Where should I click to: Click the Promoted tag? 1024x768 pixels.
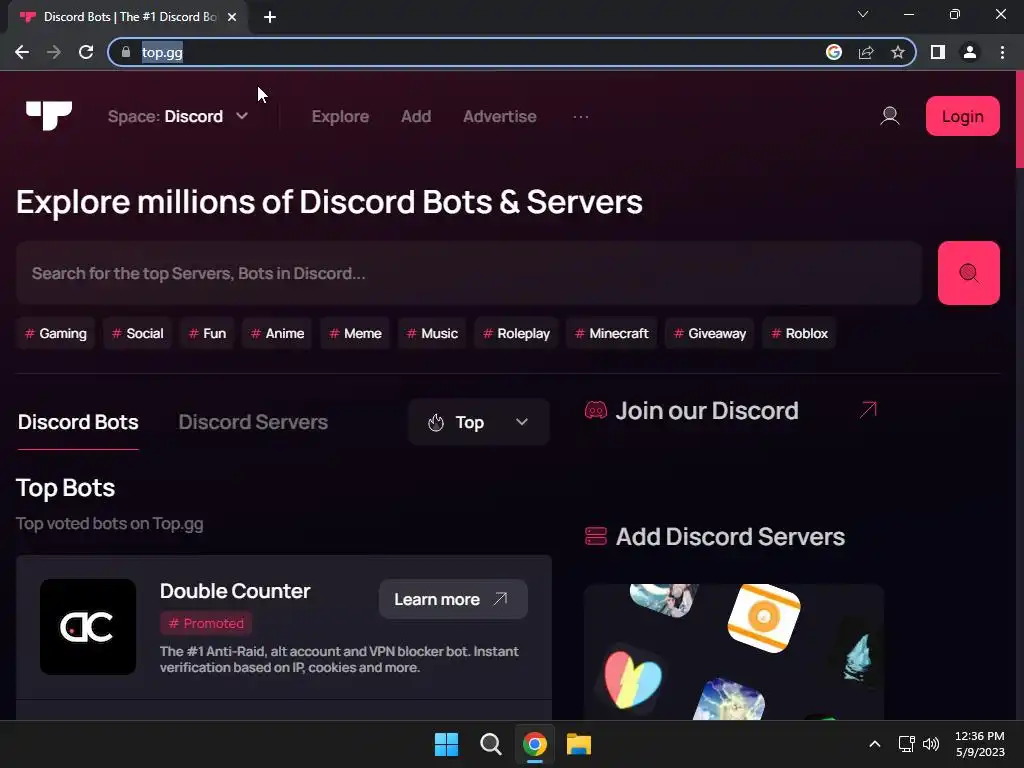(206, 623)
